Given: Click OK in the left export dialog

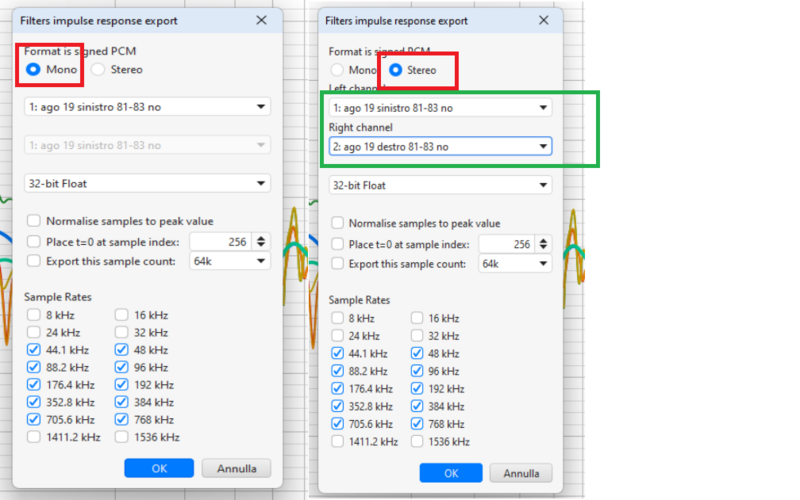Looking at the screenshot, I should [159, 468].
